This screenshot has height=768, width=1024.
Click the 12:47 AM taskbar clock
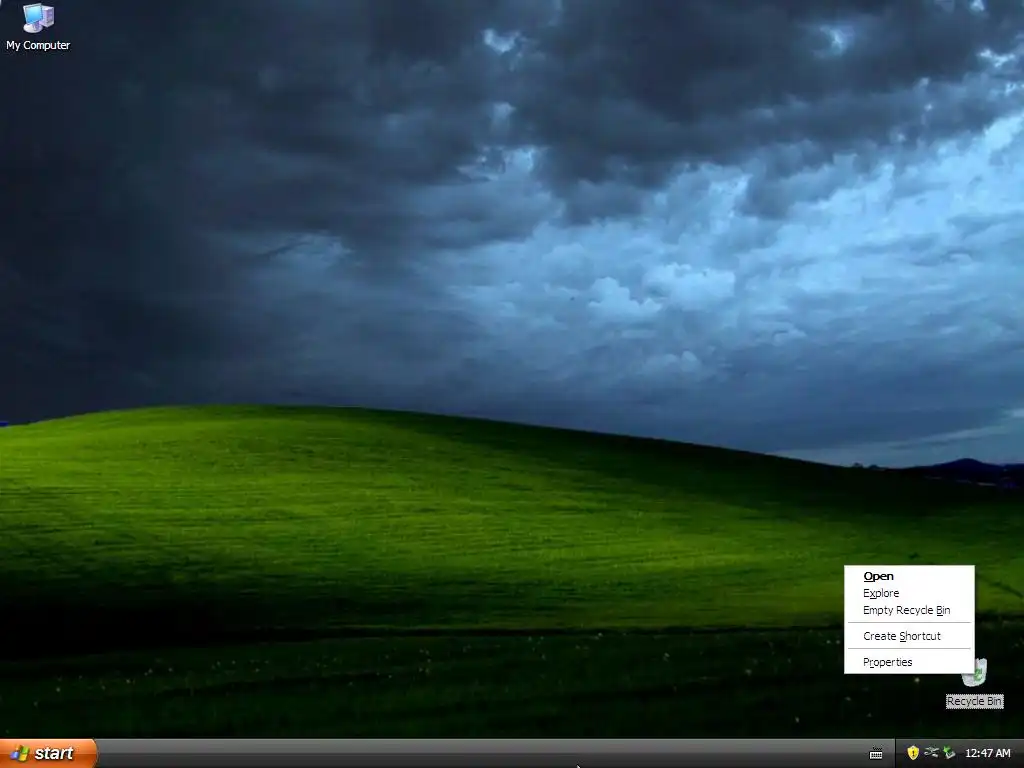coord(987,753)
